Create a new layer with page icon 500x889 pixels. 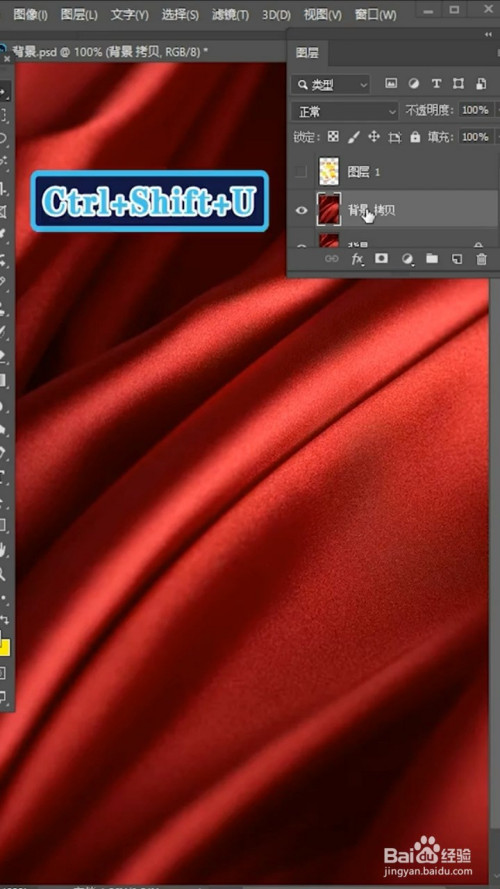(457, 259)
